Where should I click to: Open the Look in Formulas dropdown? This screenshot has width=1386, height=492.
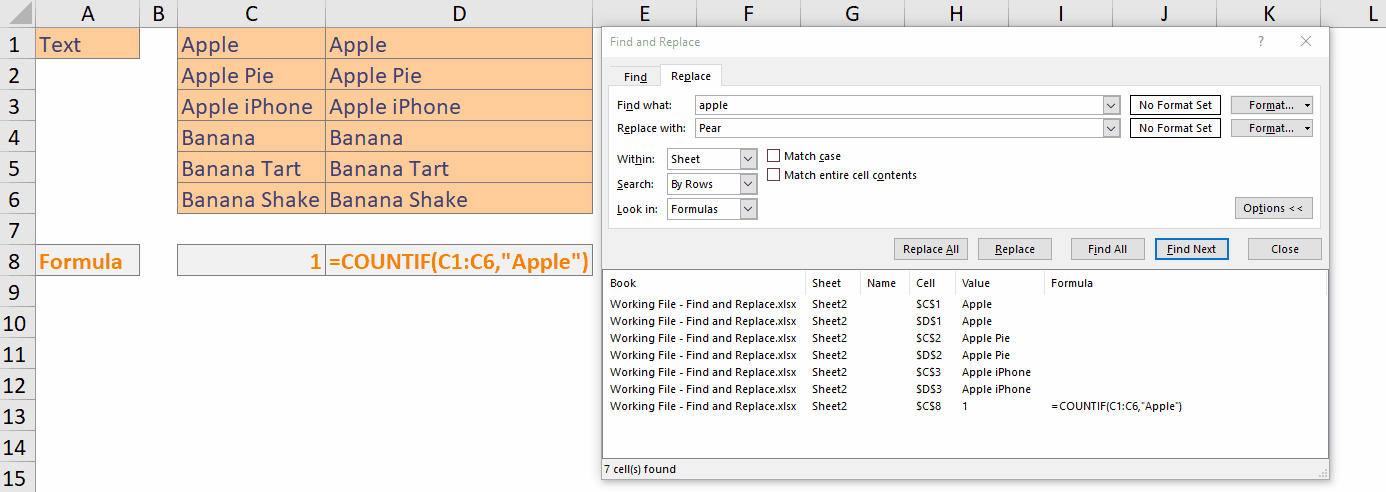(748, 209)
